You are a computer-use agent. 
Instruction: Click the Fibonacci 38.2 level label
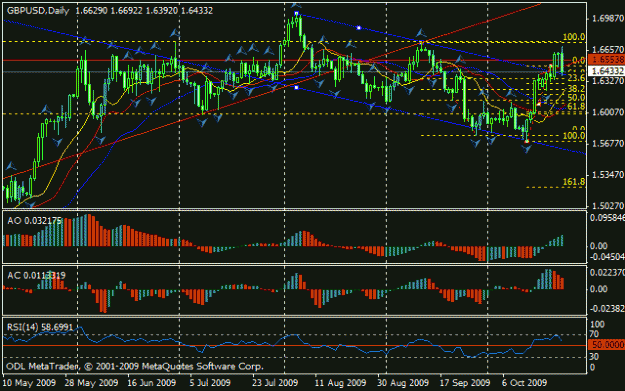point(576,88)
